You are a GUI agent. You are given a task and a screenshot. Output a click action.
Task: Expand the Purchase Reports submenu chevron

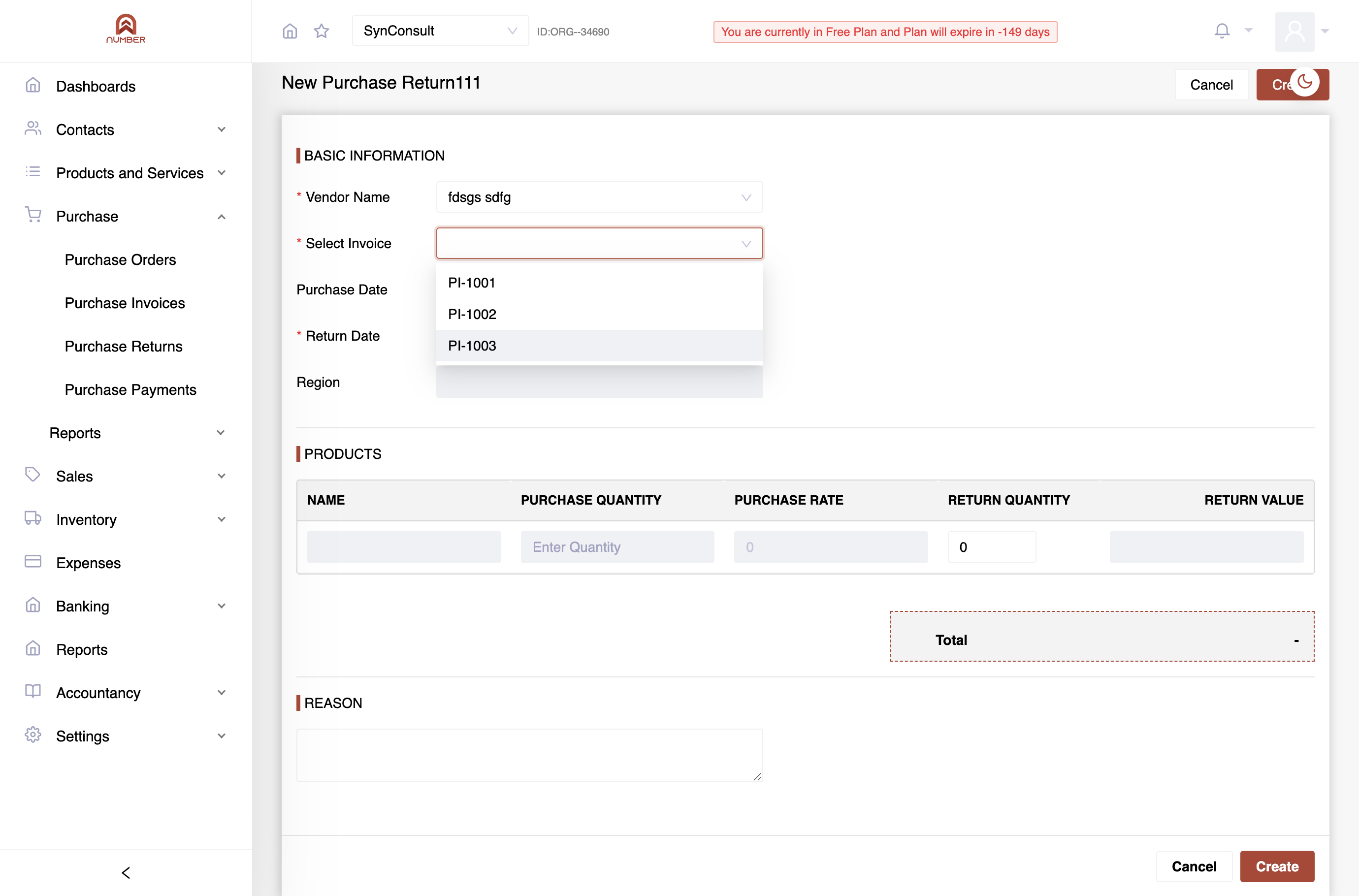pyautogui.click(x=221, y=433)
